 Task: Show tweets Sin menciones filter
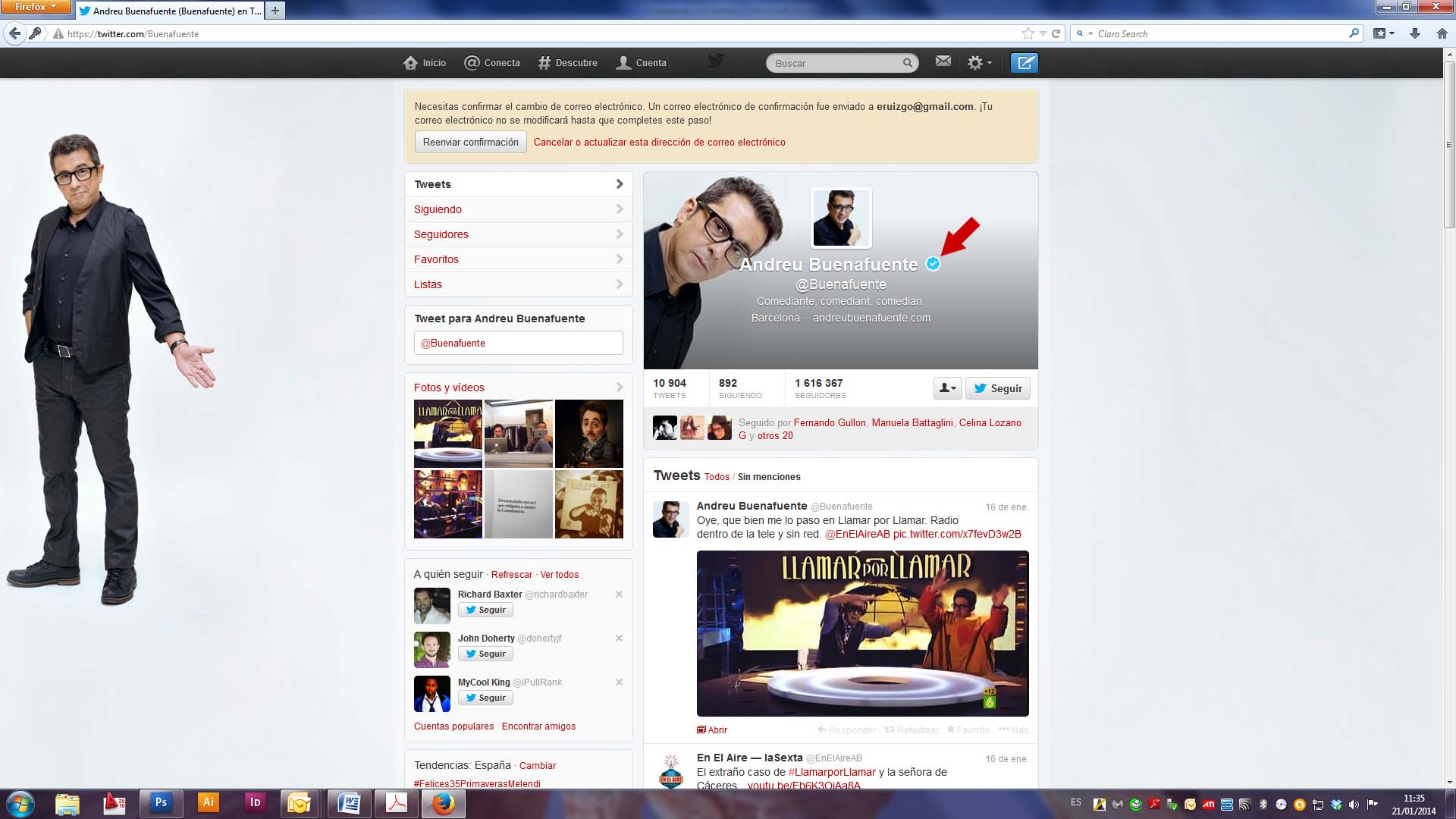pyautogui.click(x=768, y=477)
